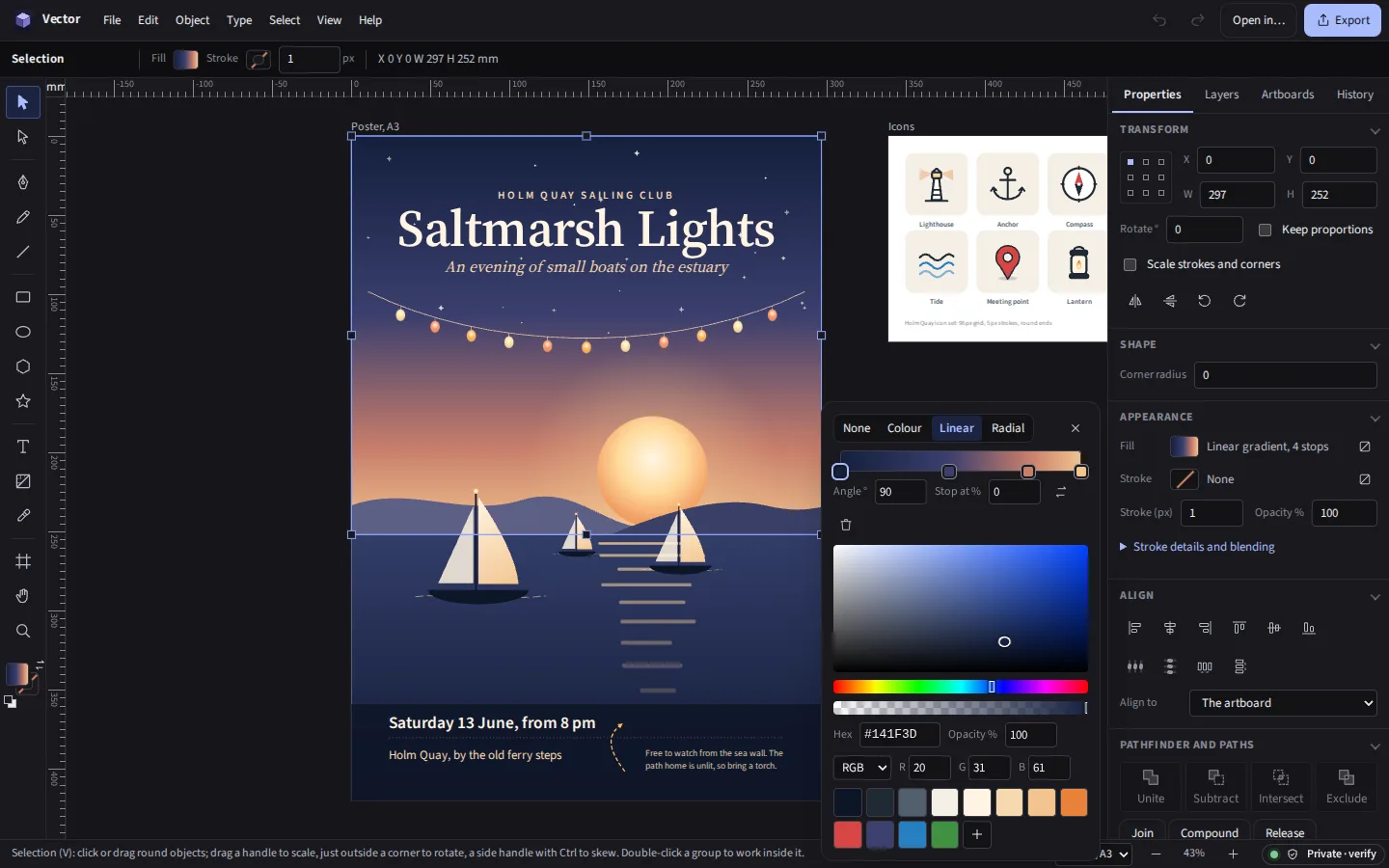This screenshot has width=1389, height=868.
Task: Rotate counter-clockwise icon in Transform
Action: [1205, 301]
